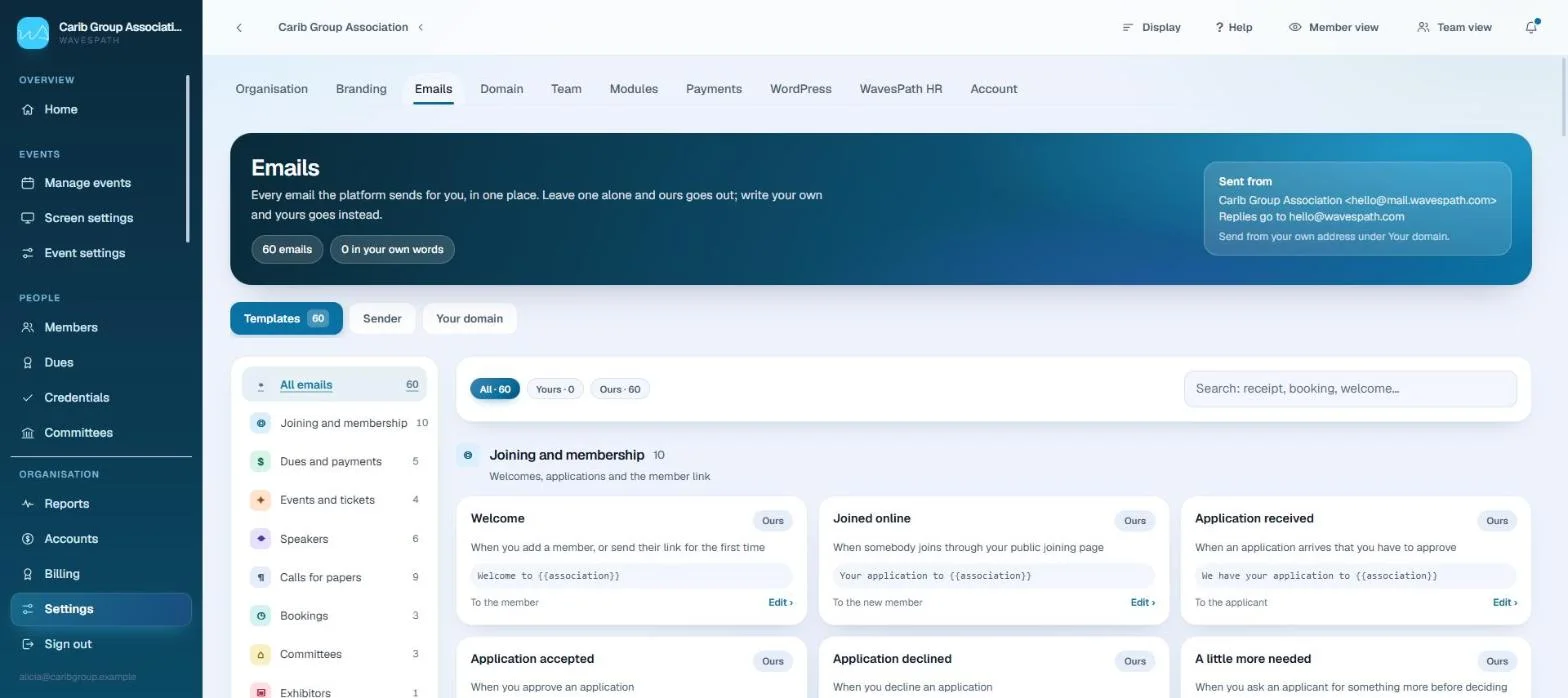
Task: Click the Members people icon
Action: coord(28,327)
